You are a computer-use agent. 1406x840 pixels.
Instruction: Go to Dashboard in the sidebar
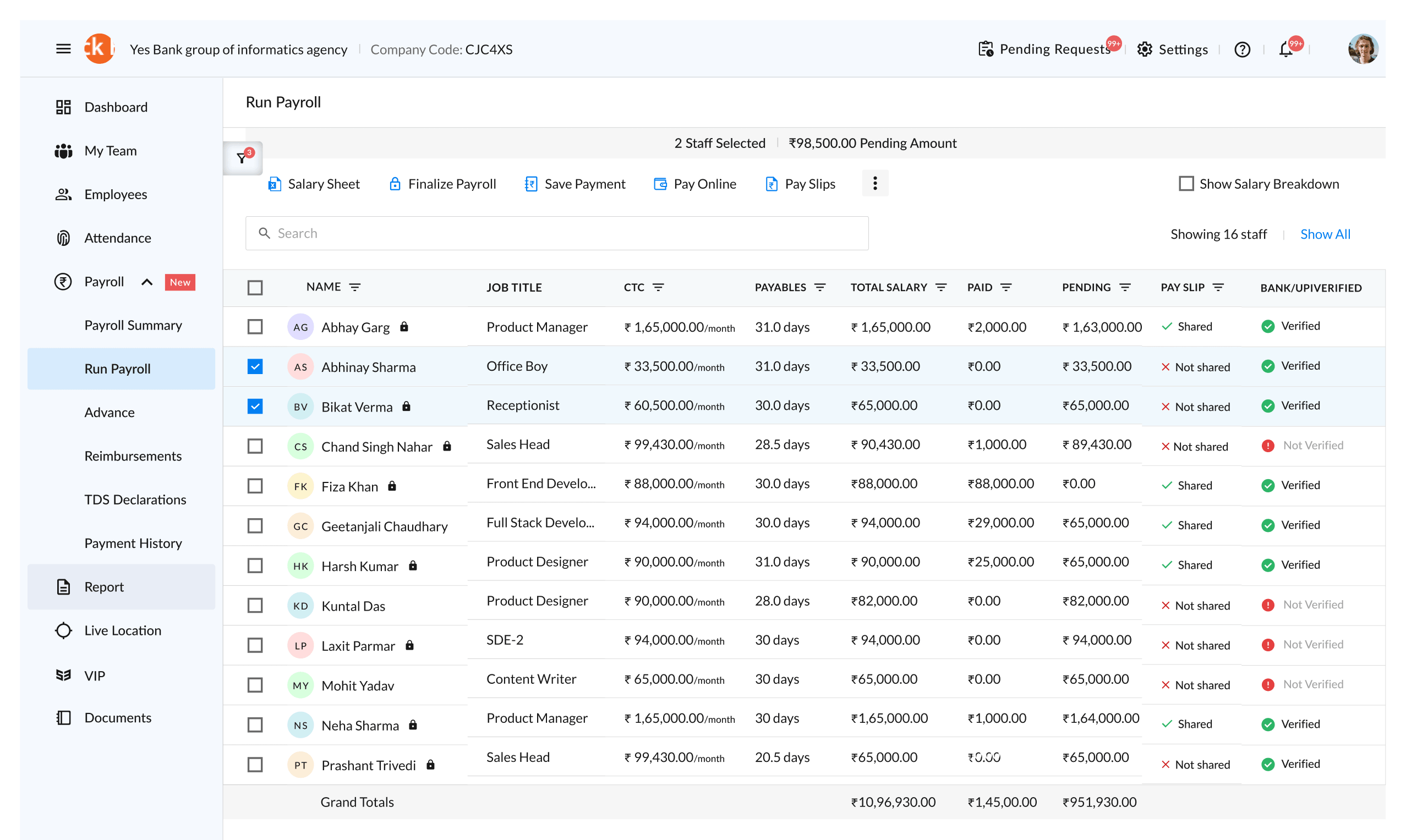tap(116, 107)
